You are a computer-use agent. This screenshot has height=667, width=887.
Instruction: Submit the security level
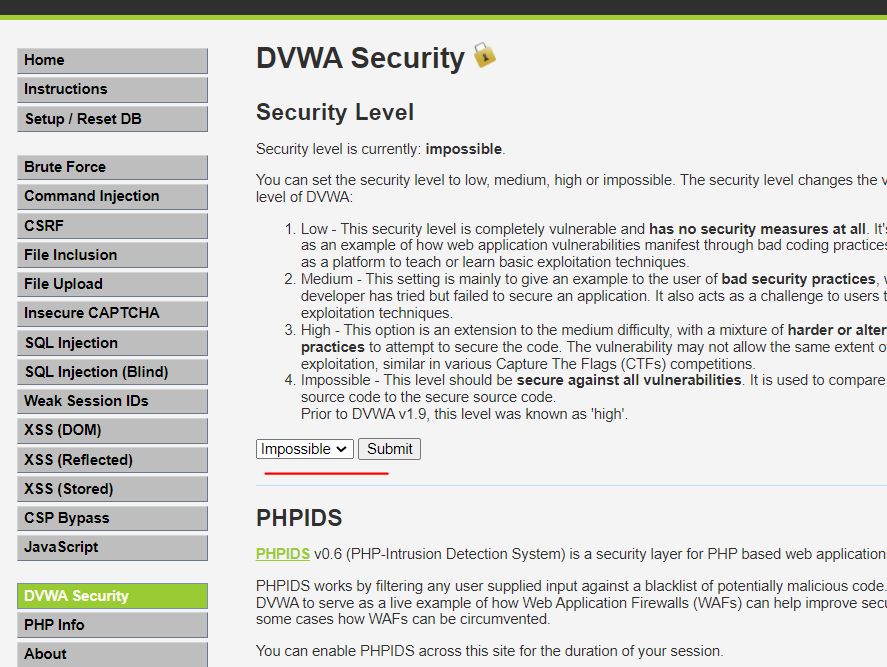389,449
